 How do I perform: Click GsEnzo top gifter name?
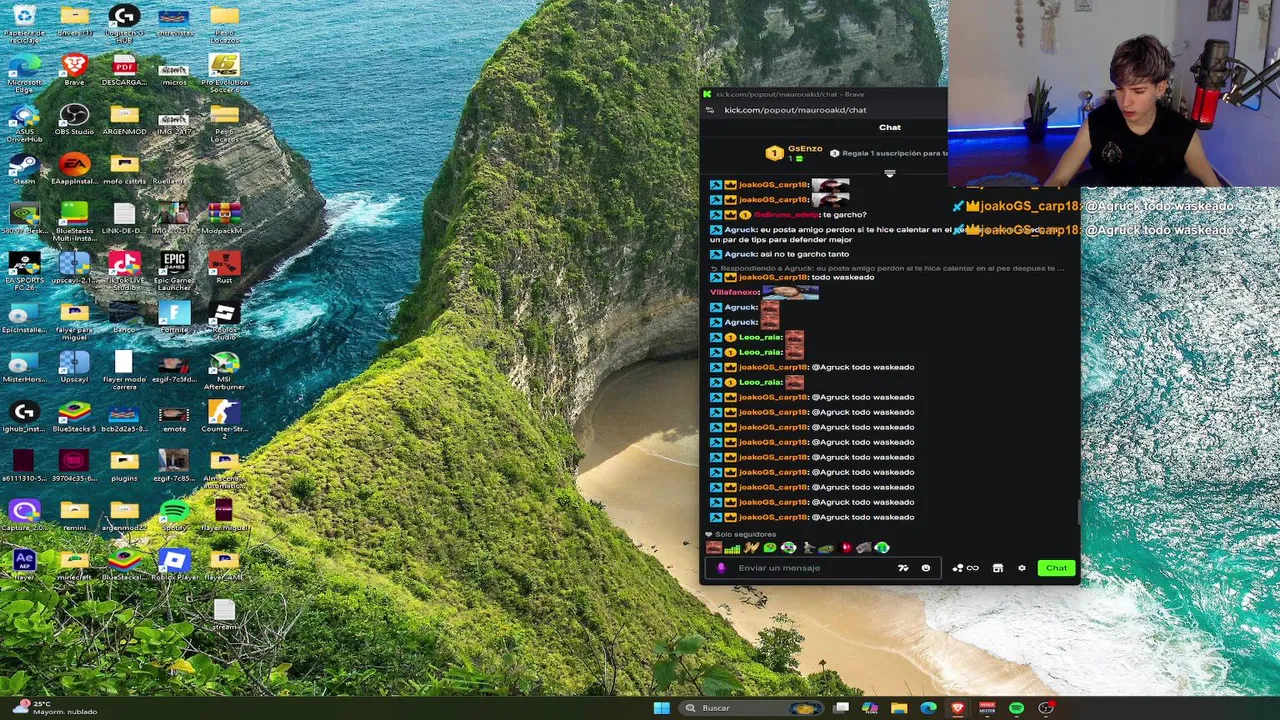click(x=805, y=149)
